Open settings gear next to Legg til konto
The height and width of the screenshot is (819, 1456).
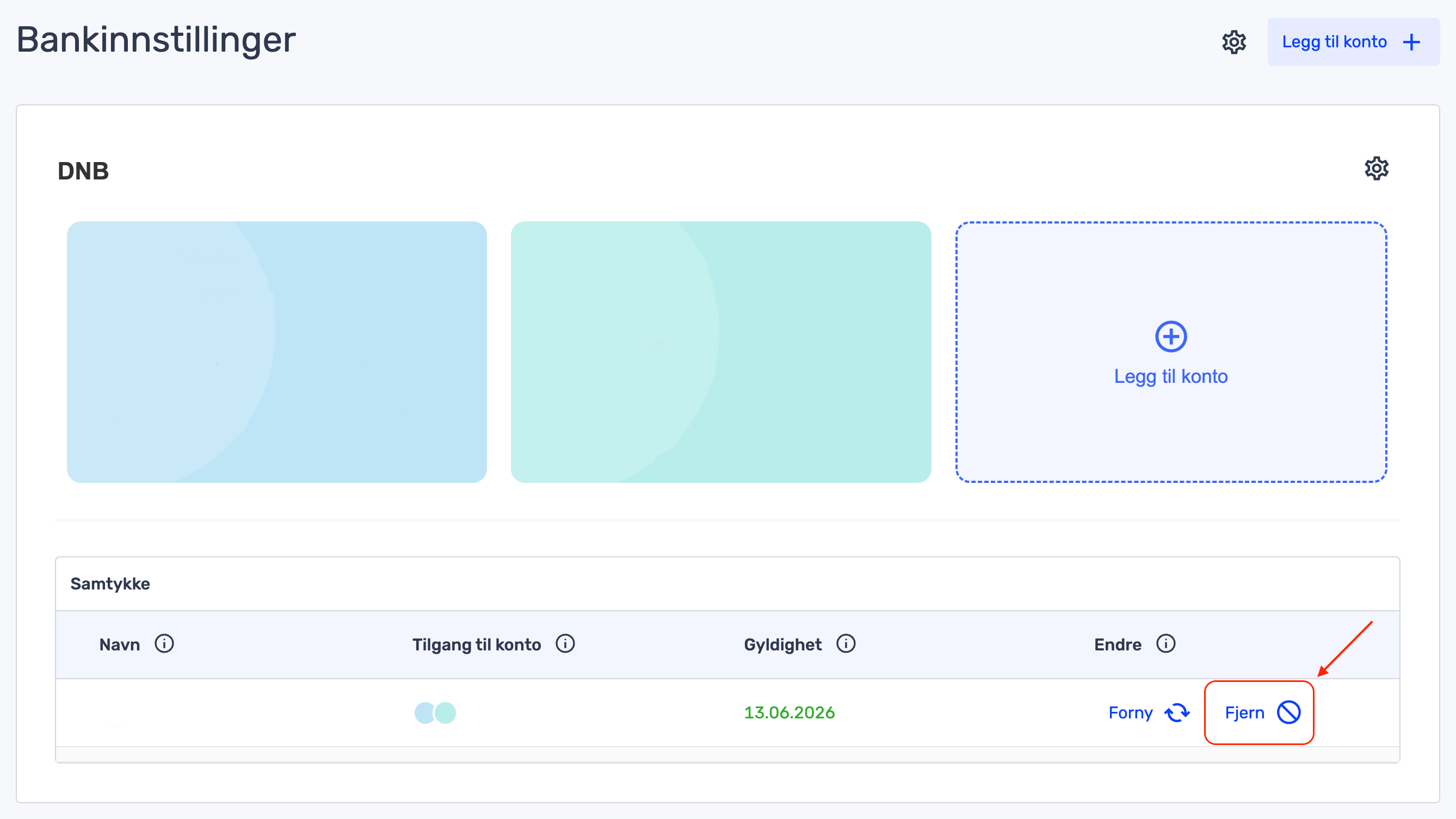(1234, 42)
